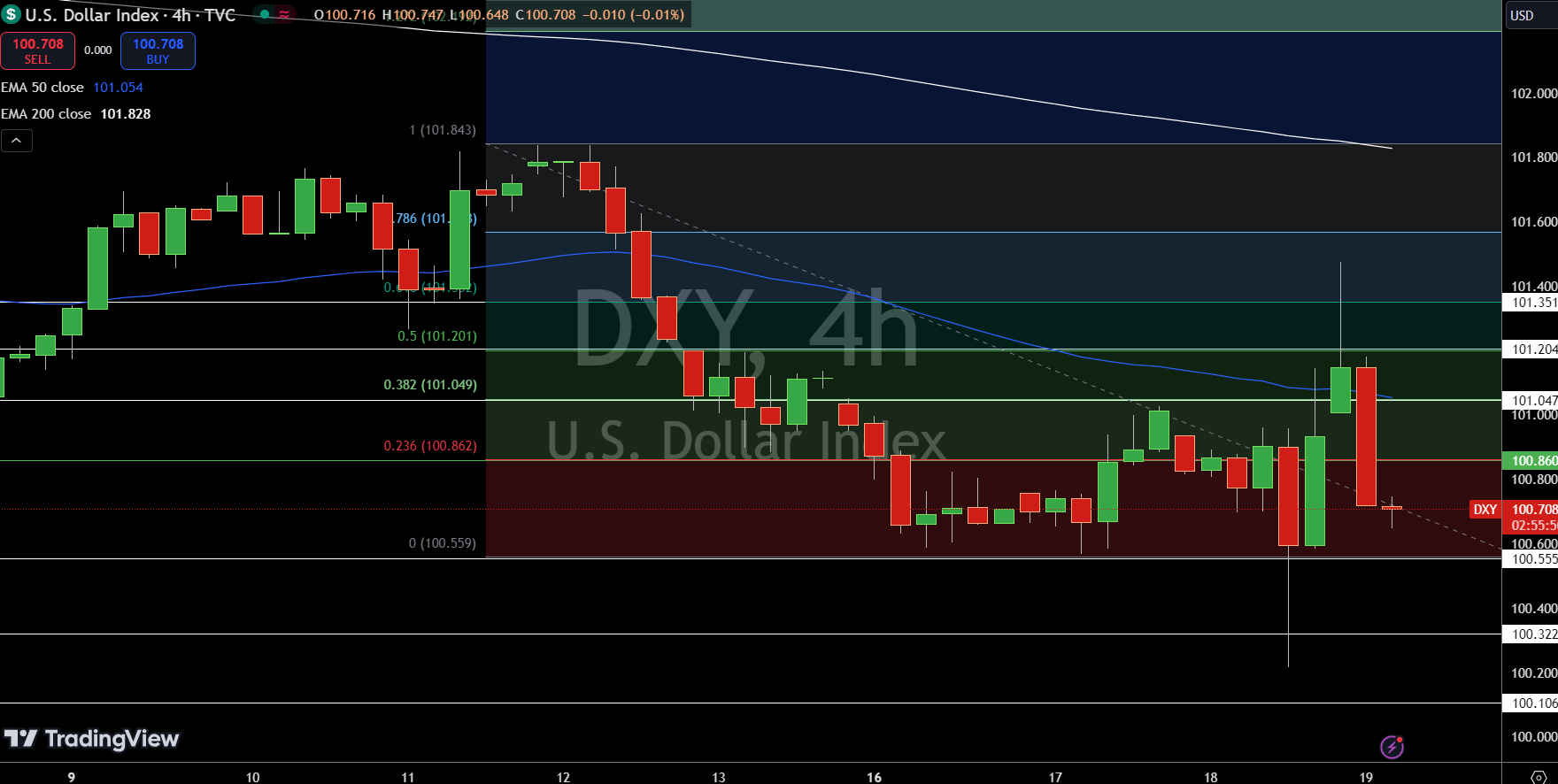Click the 101.800 price scale value
This screenshot has height=784, width=1558.
1533,158
